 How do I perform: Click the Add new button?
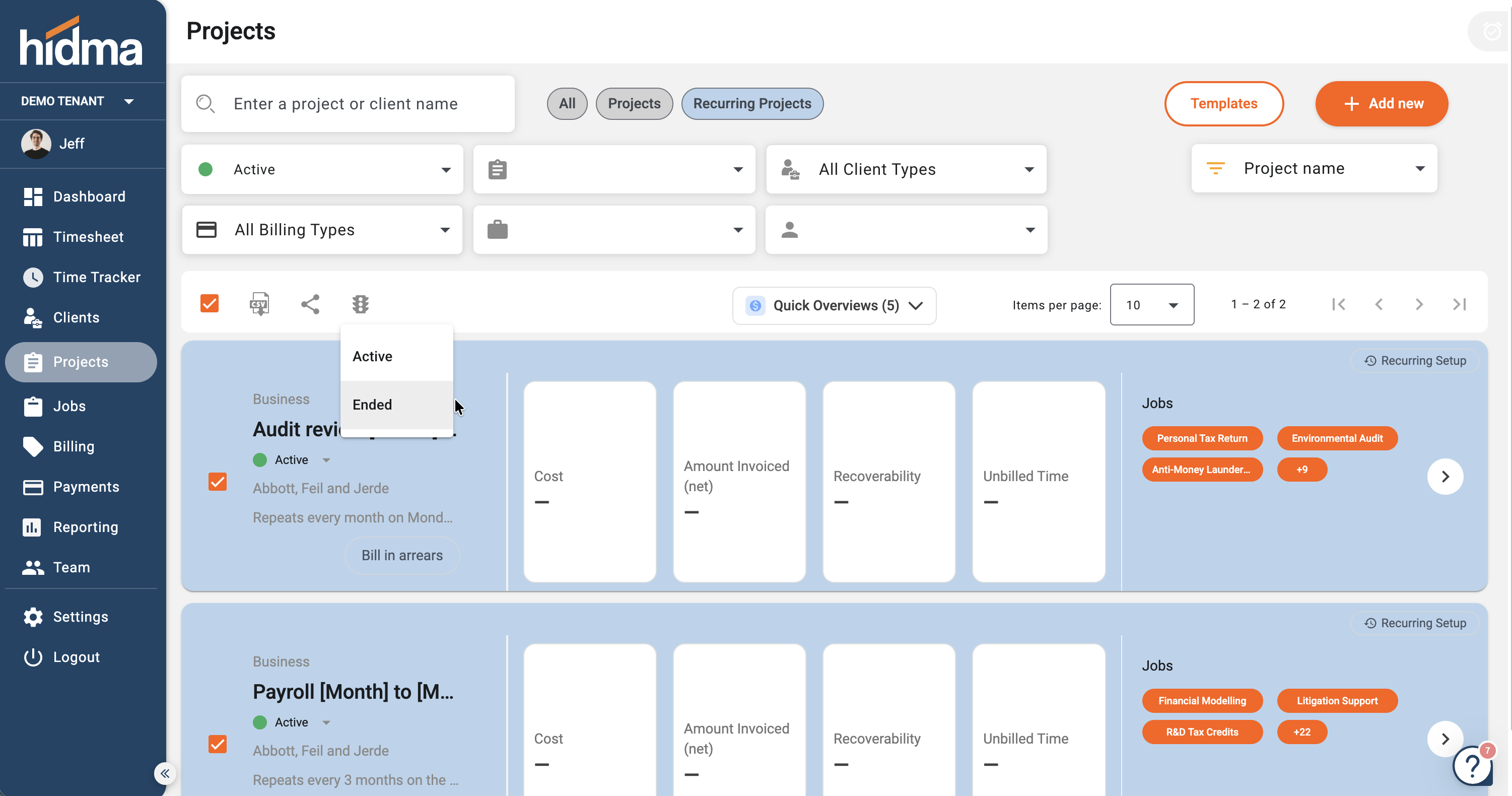pos(1381,104)
